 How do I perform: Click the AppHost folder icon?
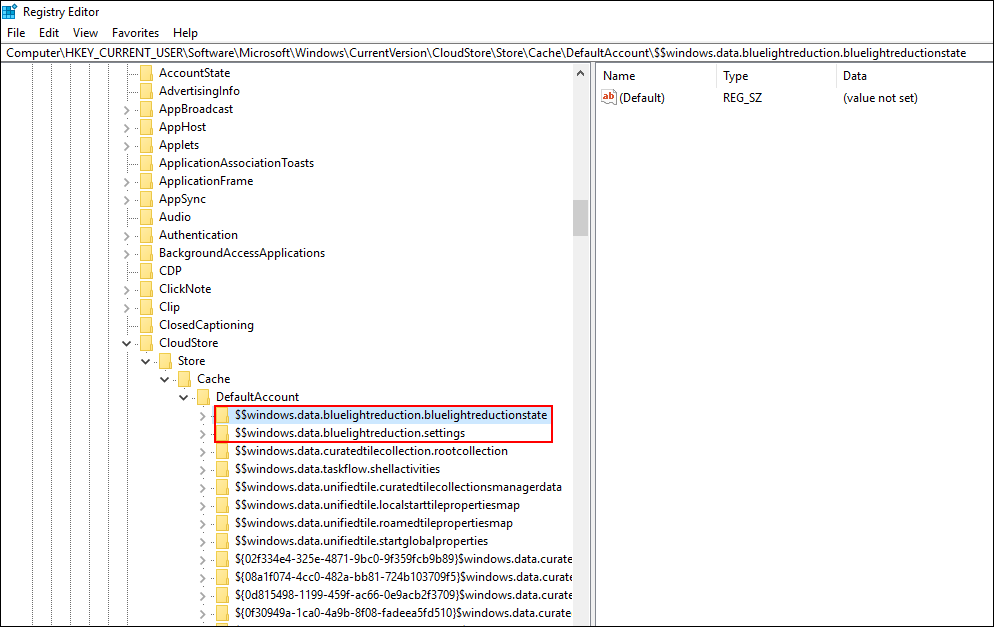pos(146,127)
